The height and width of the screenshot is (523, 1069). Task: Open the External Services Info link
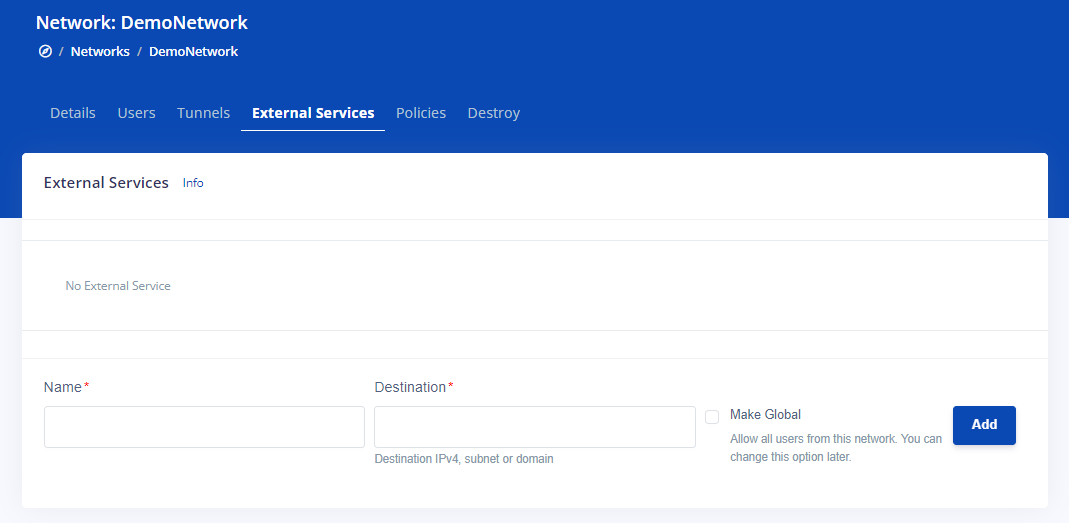[x=193, y=183]
